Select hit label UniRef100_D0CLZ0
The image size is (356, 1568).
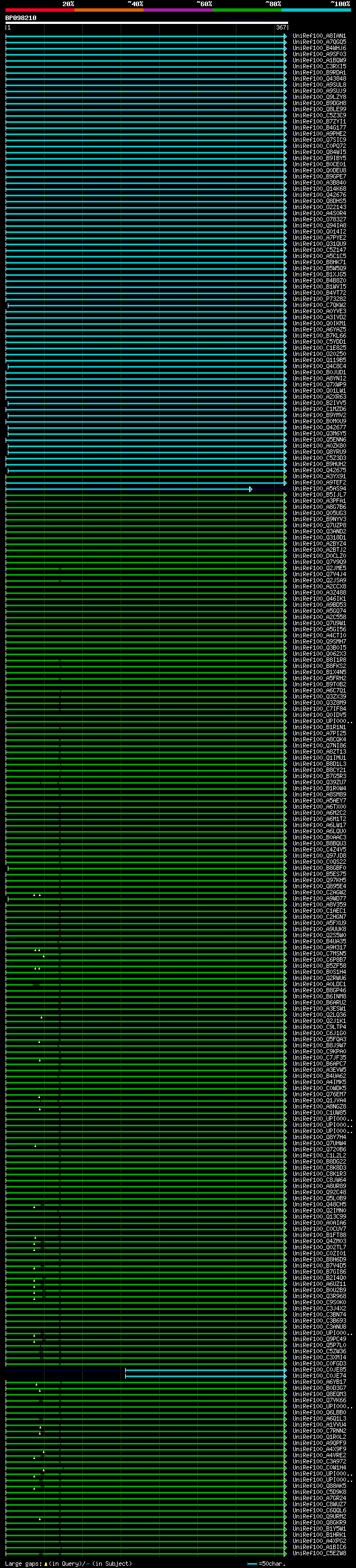pyautogui.click(x=319, y=556)
